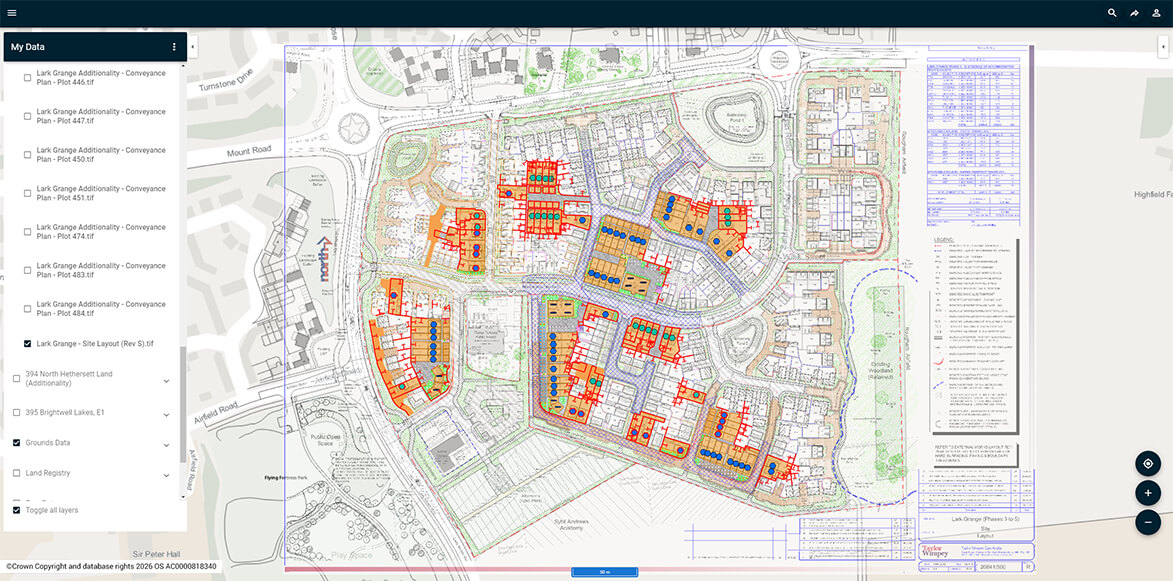This screenshot has width=1173, height=581.
Task: Open My Data panel options menu
Action: [174, 47]
